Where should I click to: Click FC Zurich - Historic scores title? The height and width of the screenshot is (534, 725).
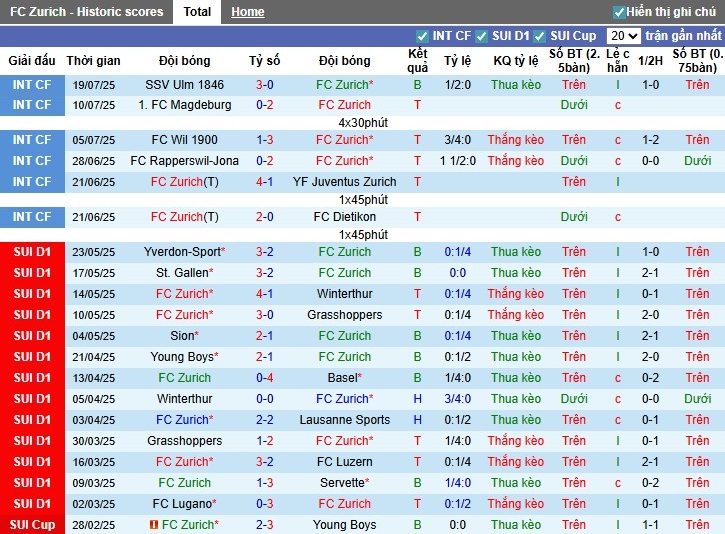click(x=86, y=12)
